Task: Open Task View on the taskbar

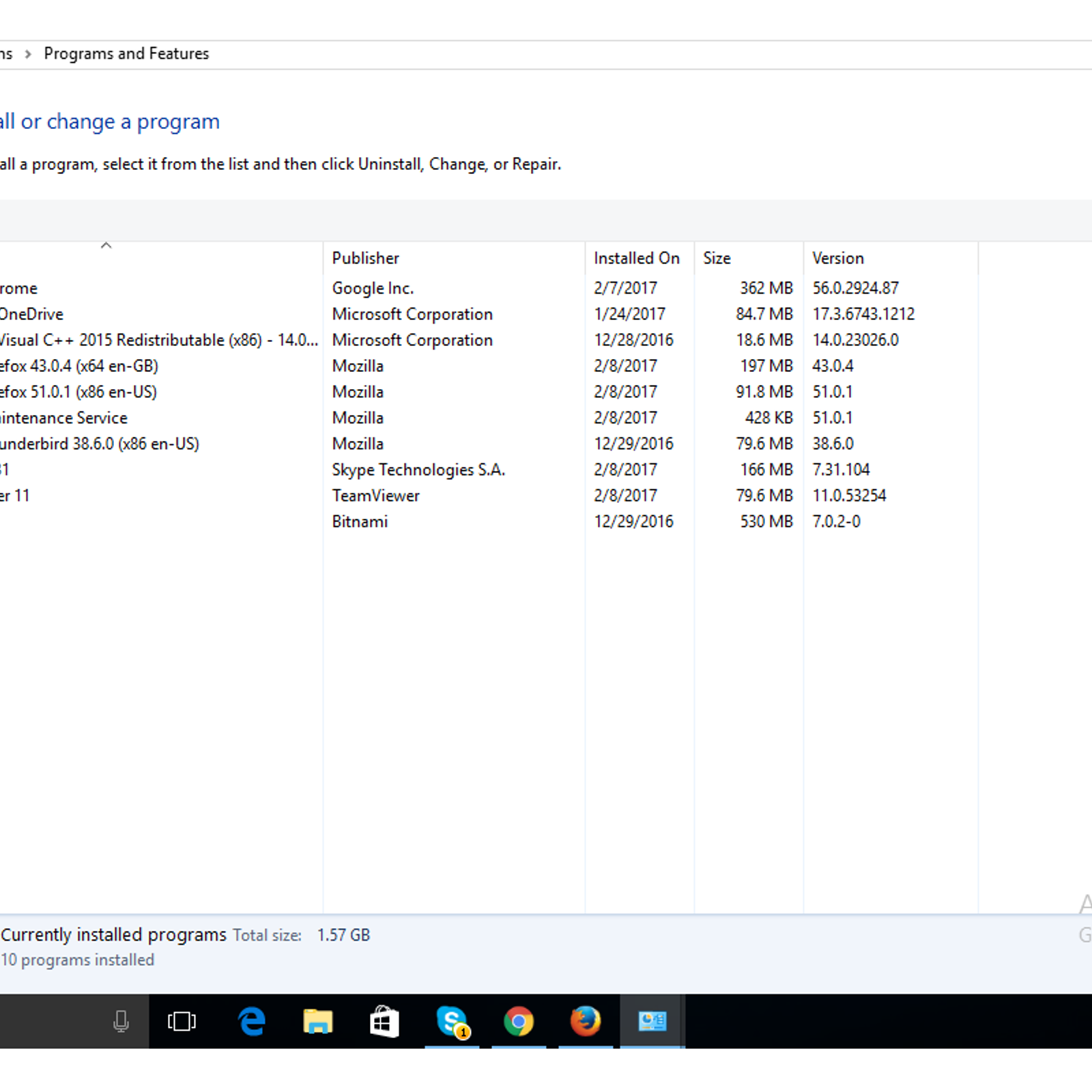Action: [182, 1021]
